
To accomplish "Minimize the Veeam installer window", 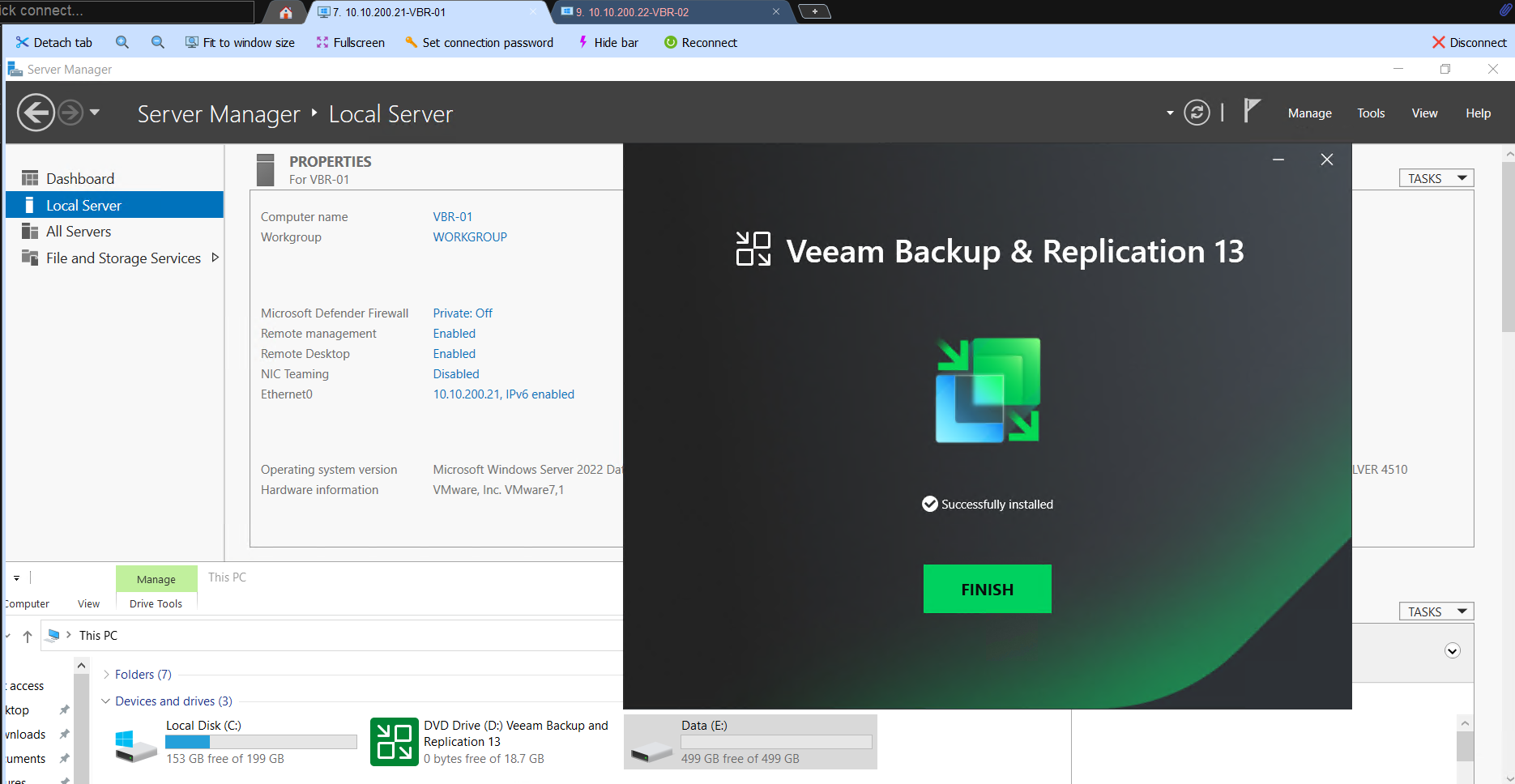I will [1278, 160].
